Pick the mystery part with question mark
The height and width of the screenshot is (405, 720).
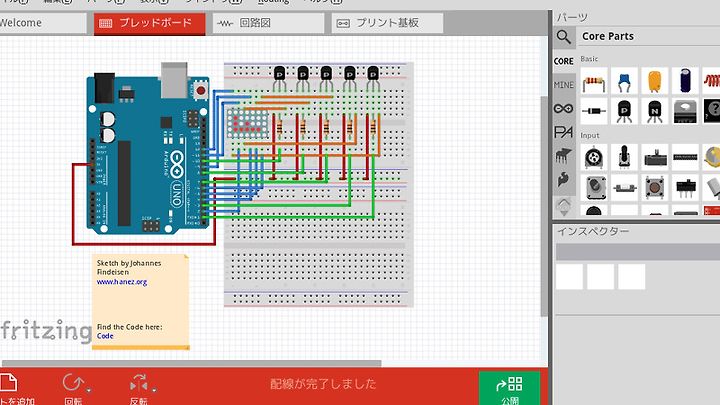point(712,111)
